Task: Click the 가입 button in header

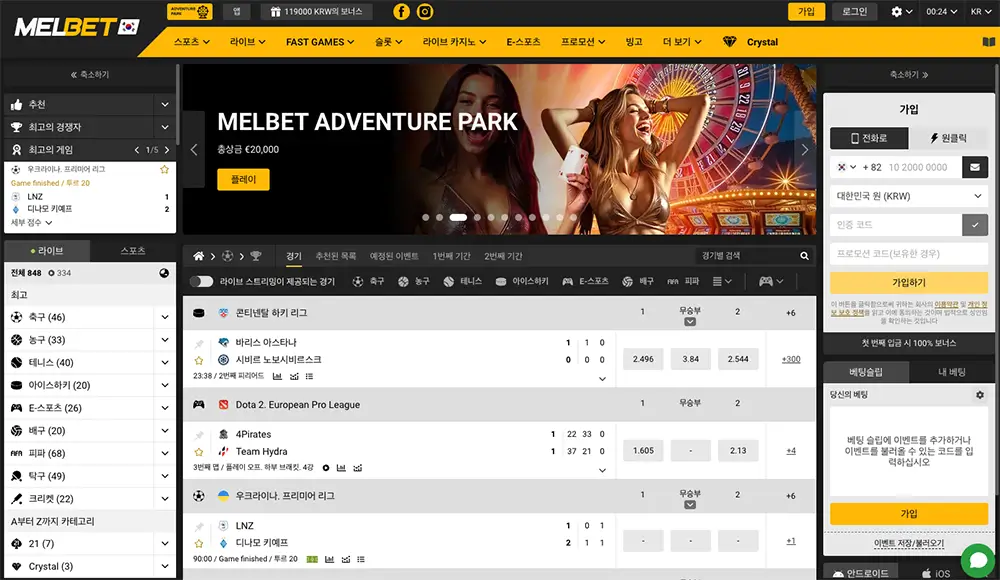Action: click(806, 11)
